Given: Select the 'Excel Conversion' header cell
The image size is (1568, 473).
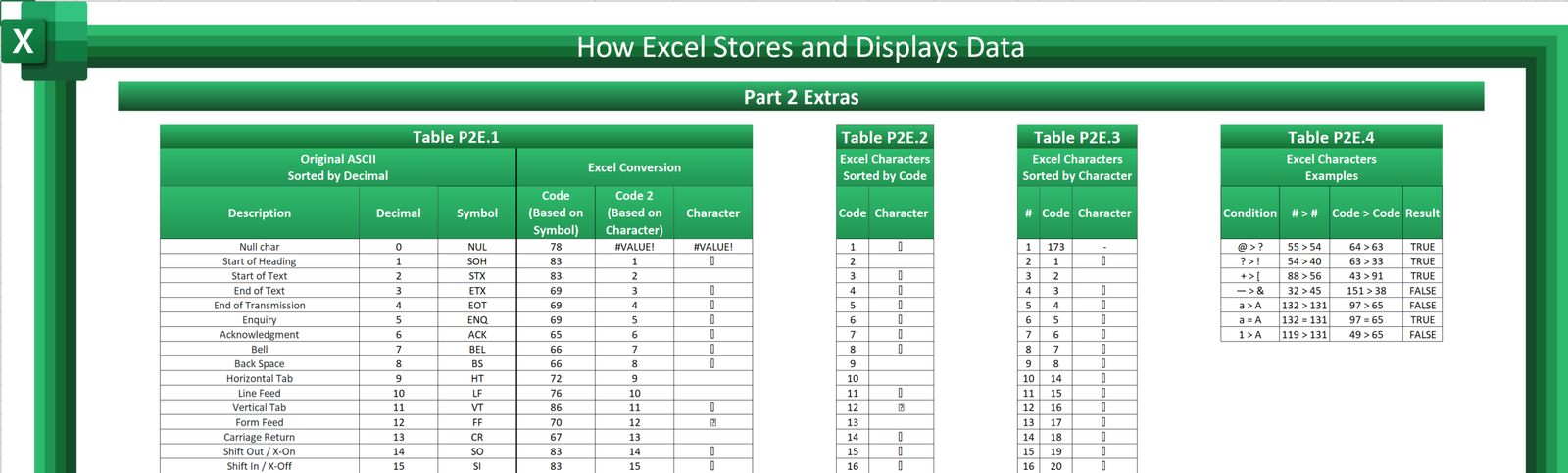Looking at the screenshot, I should click(x=634, y=167).
